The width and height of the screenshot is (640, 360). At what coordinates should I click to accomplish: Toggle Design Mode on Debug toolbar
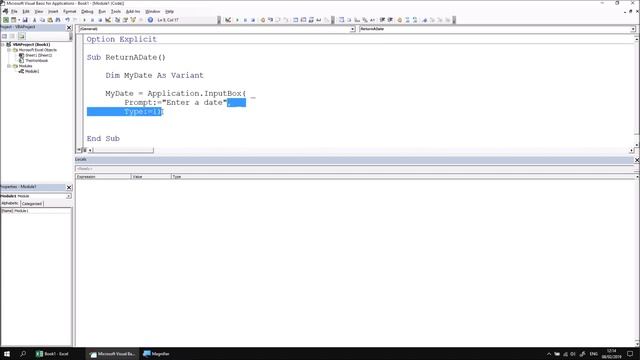click(228, 20)
